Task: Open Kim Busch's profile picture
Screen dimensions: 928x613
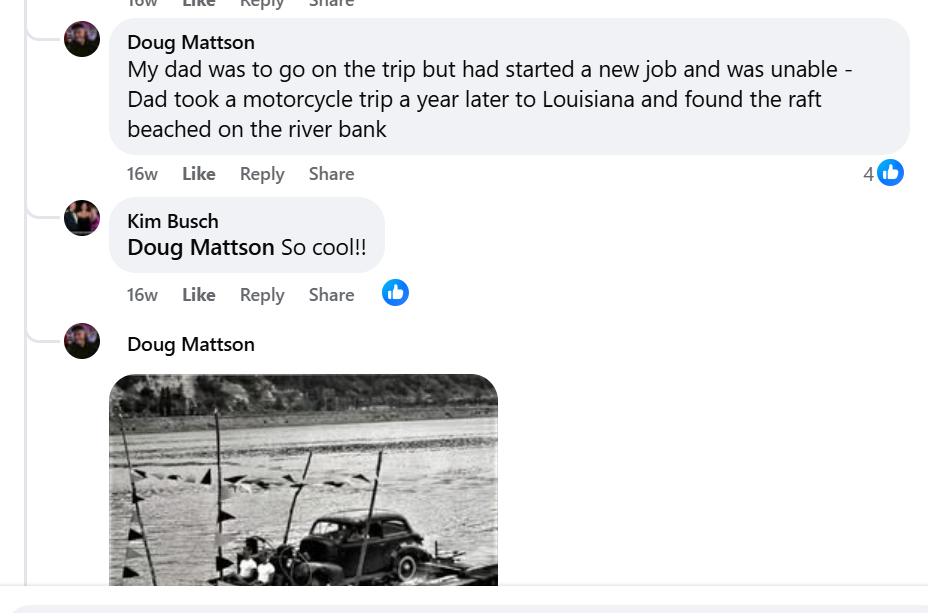Action: click(82, 218)
